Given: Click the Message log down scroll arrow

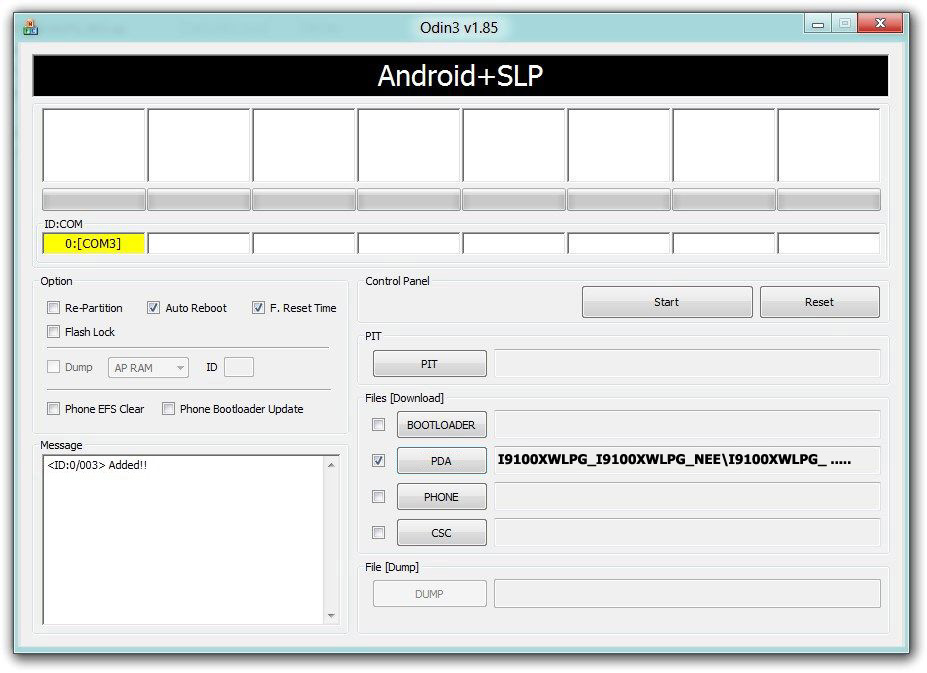Looking at the screenshot, I should pos(331,616).
